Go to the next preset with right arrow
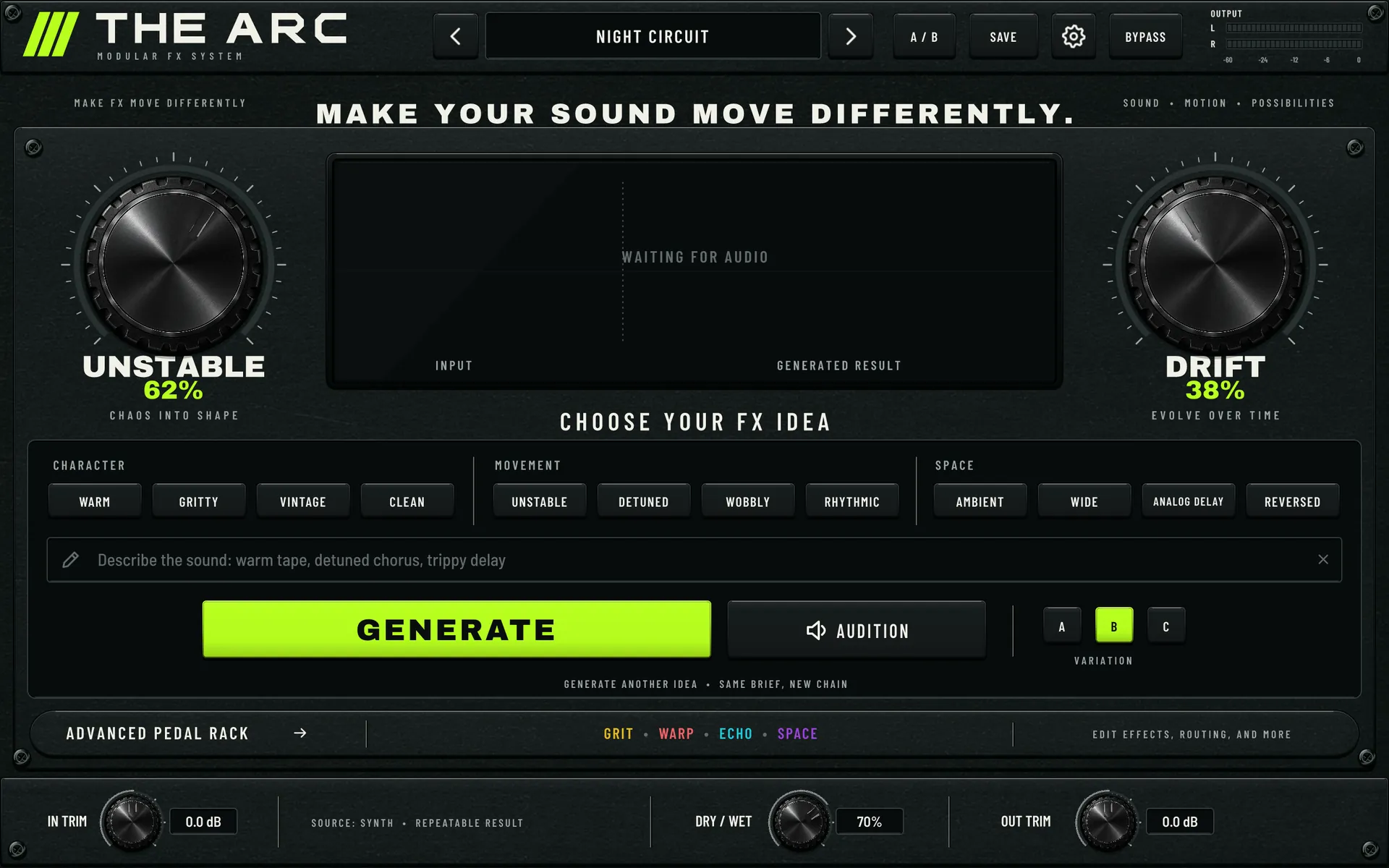Image resolution: width=1389 pixels, height=868 pixels. coord(851,36)
